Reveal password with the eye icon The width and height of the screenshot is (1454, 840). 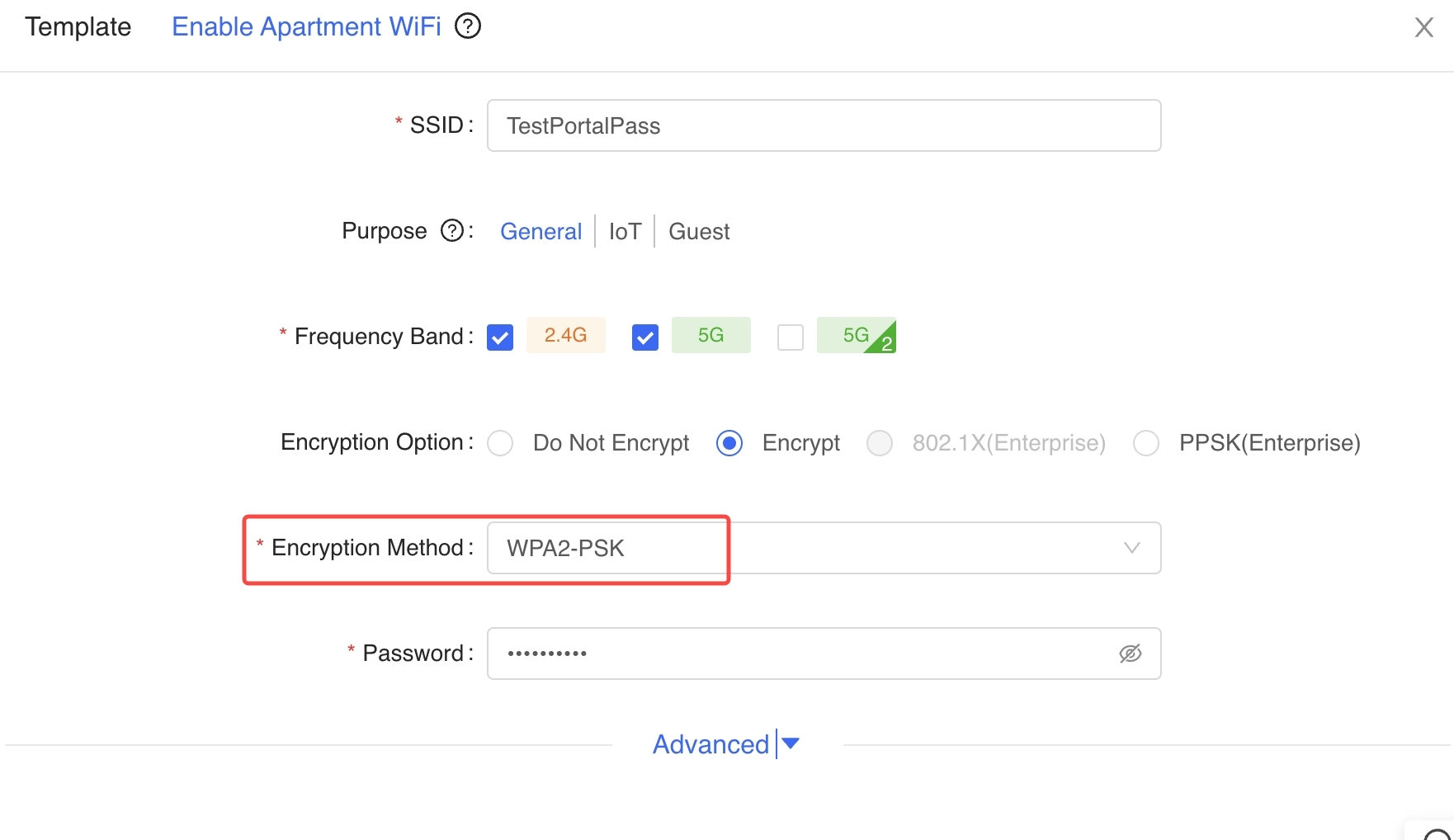pyautogui.click(x=1131, y=654)
